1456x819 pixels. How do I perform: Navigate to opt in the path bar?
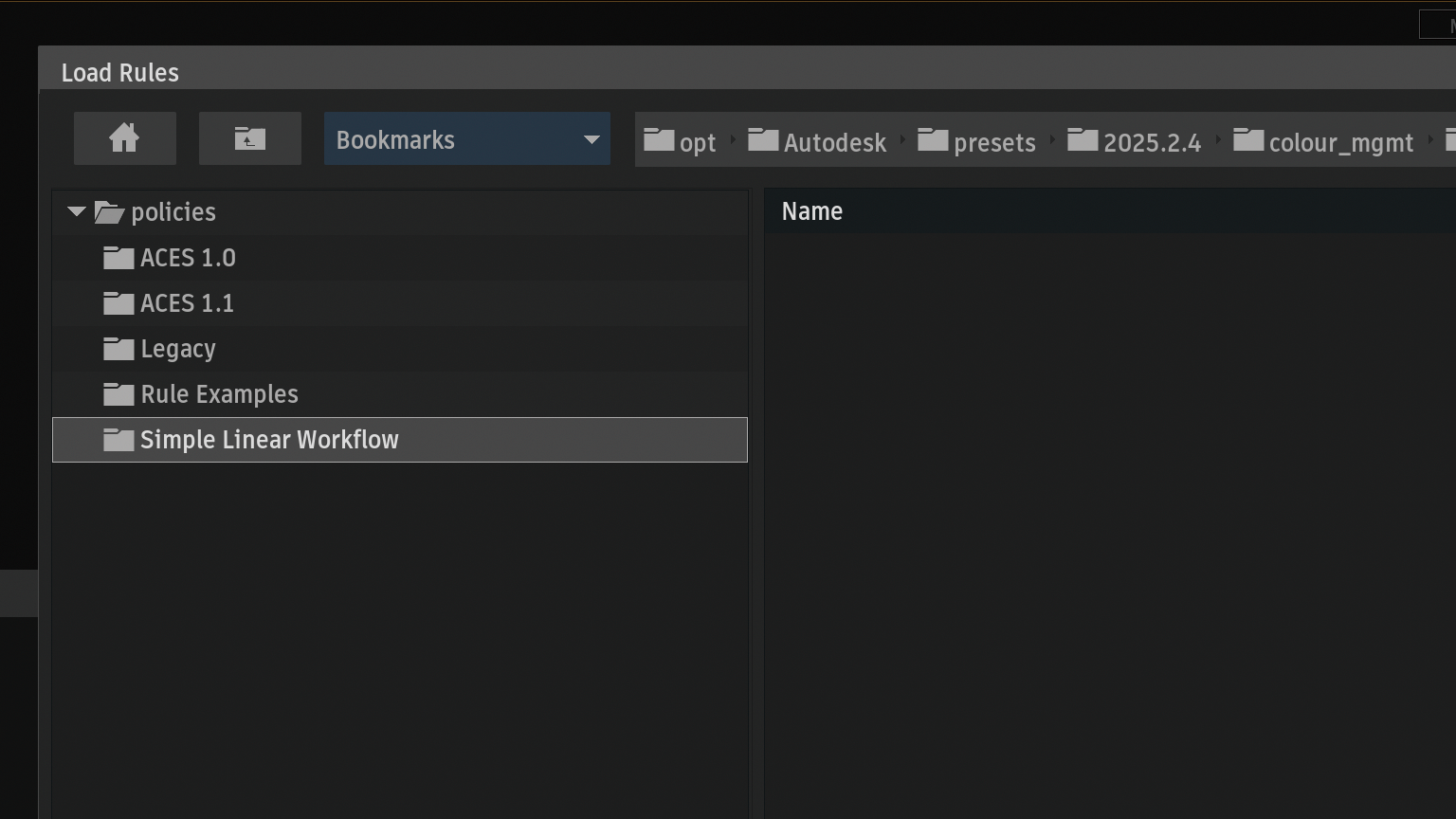click(x=681, y=142)
